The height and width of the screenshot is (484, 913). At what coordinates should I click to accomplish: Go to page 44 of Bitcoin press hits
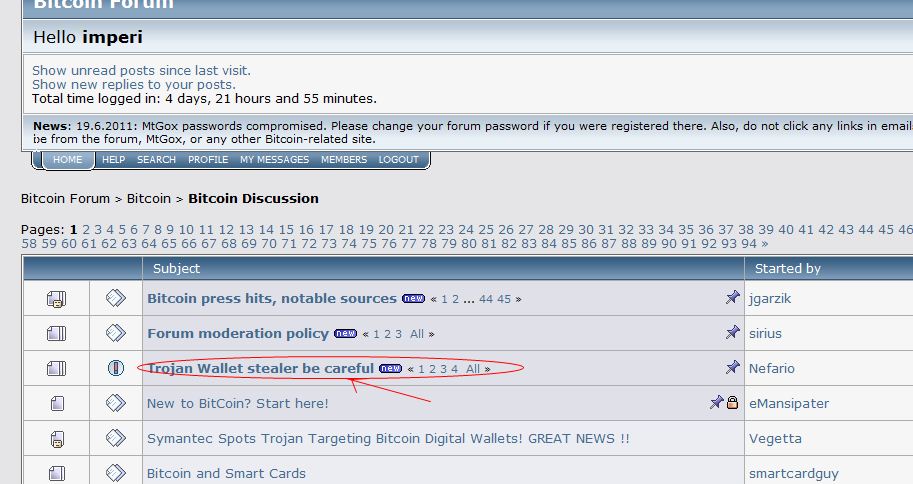486,299
